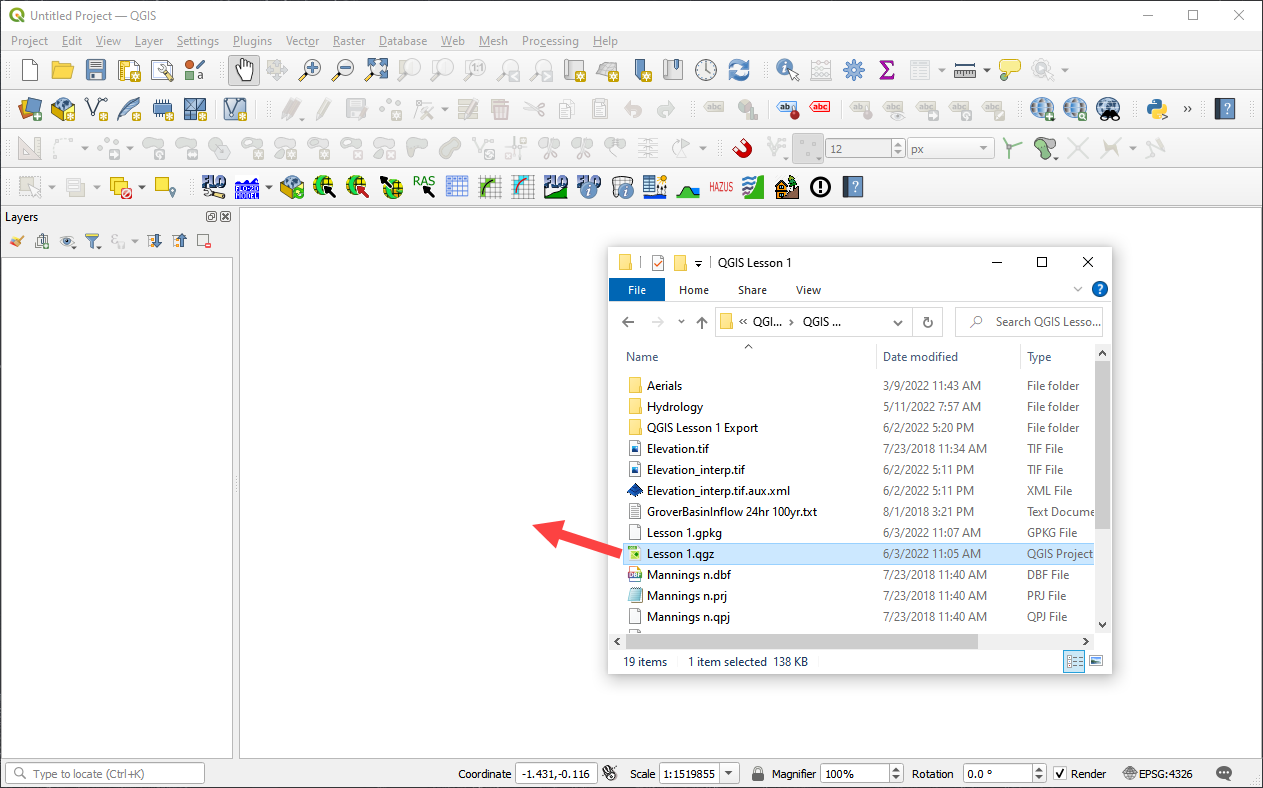This screenshot has height=788, width=1263.
Task: Select the Pan Map hand tool
Action: tap(244, 70)
